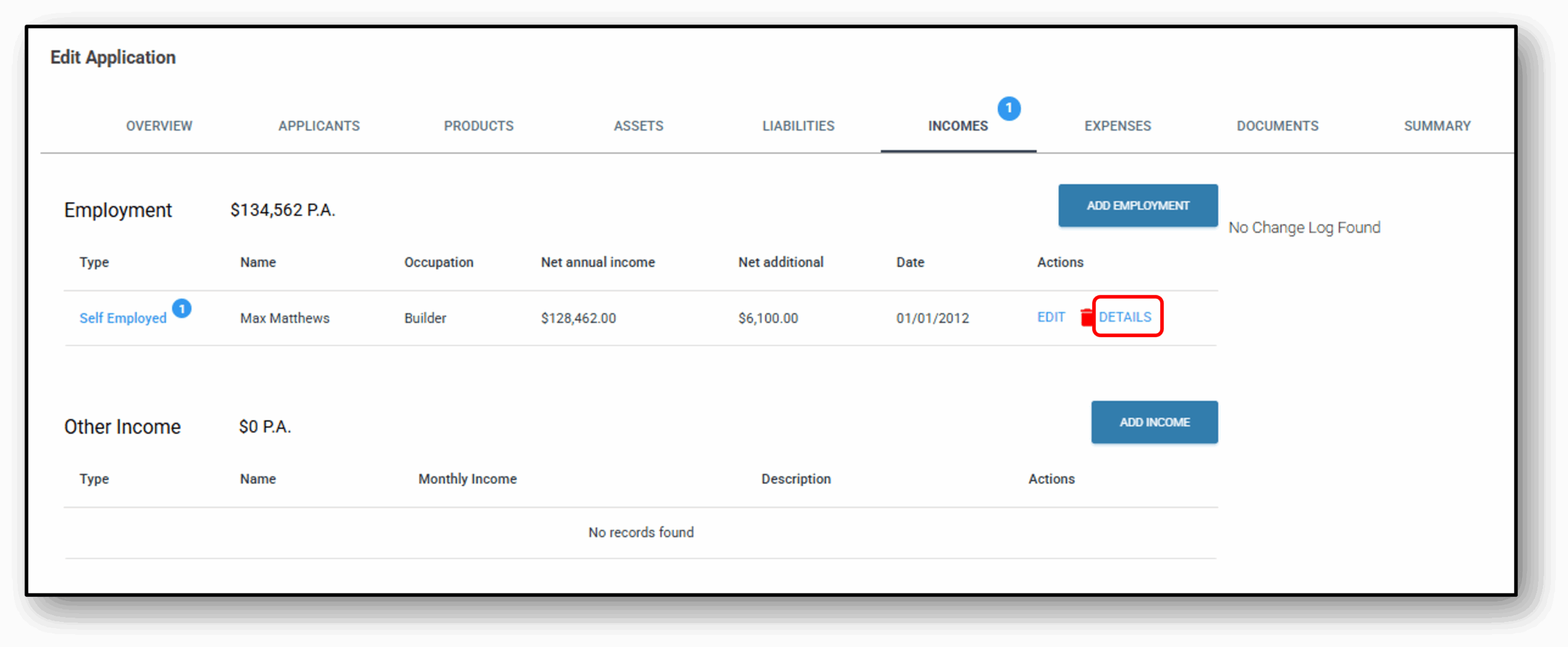Open the Applicants tab
The image size is (1568, 647).
point(318,126)
